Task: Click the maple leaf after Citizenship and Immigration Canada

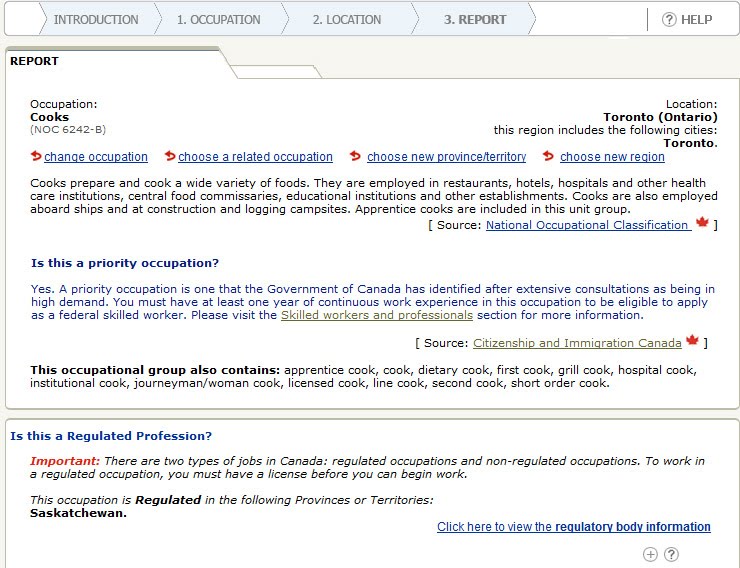Action: (x=692, y=340)
